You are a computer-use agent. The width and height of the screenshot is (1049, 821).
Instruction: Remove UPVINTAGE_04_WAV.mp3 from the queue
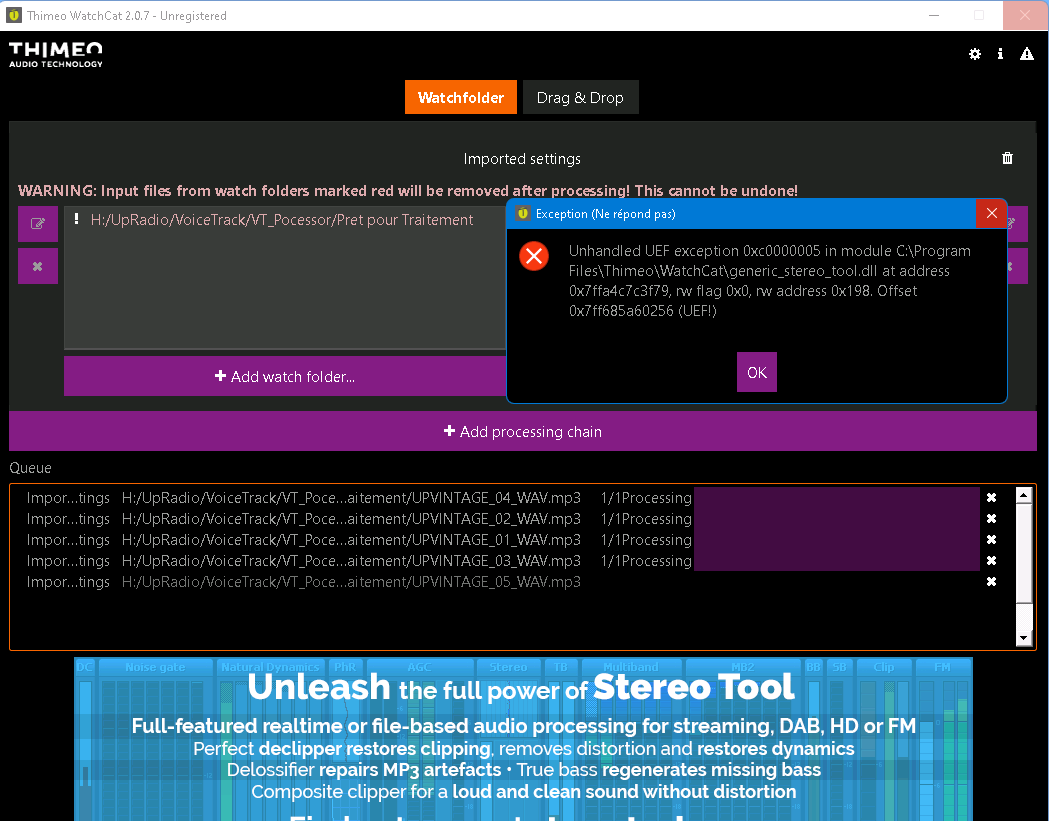point(991,497)
